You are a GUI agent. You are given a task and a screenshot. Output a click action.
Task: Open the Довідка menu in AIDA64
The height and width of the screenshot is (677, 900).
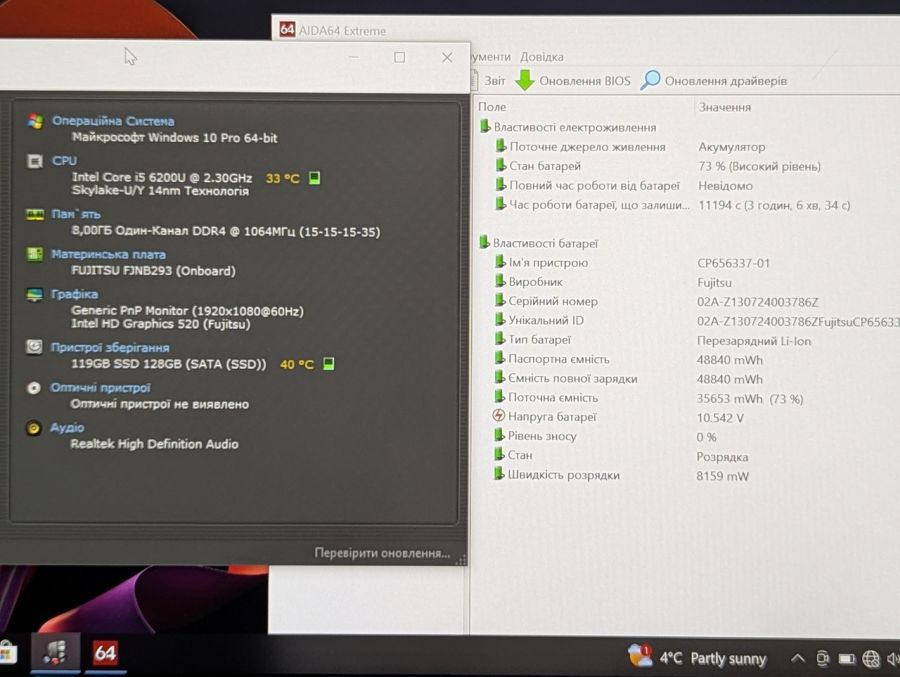pos(541,57)
